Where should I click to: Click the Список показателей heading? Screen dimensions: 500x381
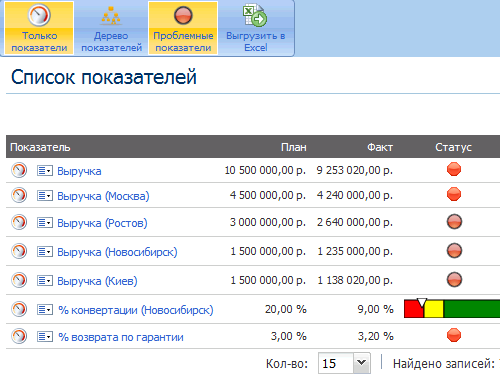(x=104, y=77)
